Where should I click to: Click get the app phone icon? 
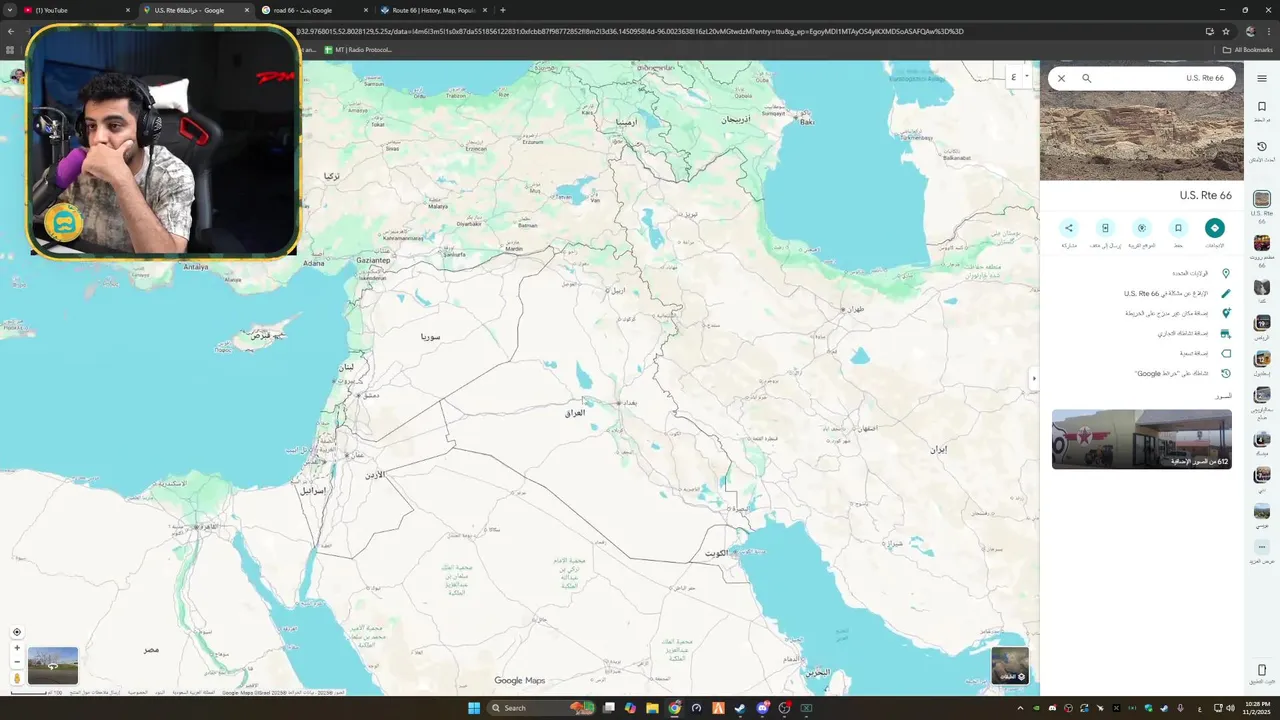tap(1262, 672)
